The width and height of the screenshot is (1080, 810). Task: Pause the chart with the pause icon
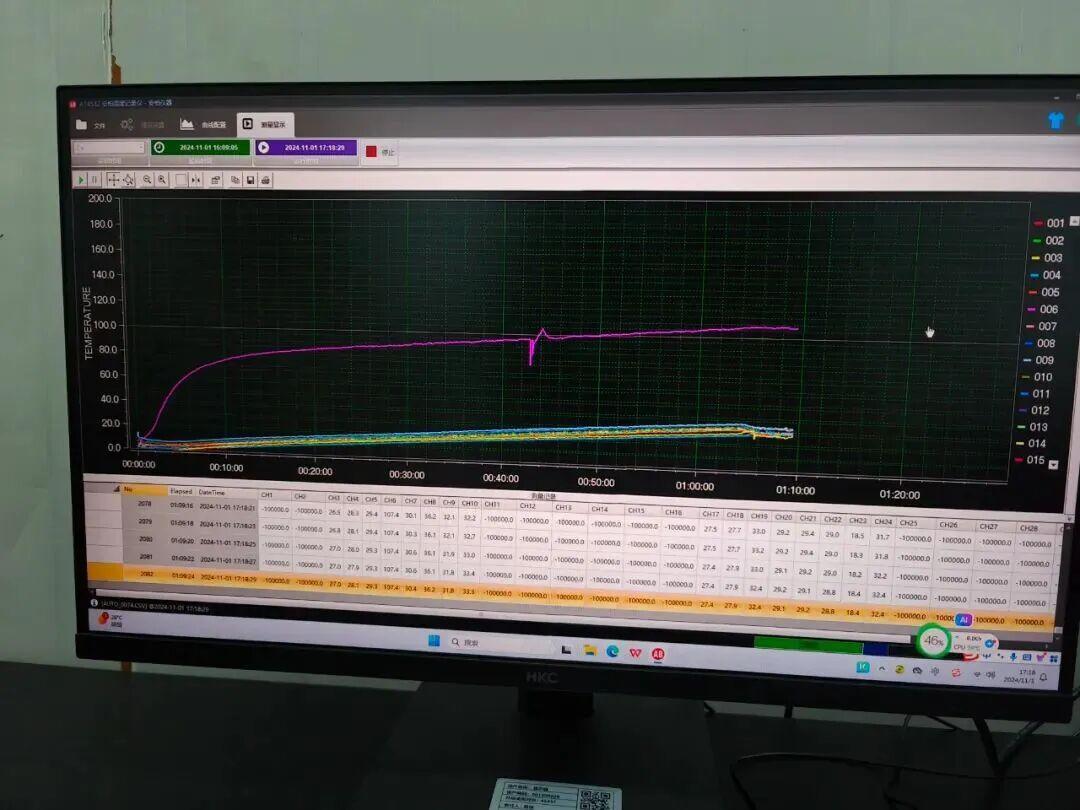click(x=96, y=179)
